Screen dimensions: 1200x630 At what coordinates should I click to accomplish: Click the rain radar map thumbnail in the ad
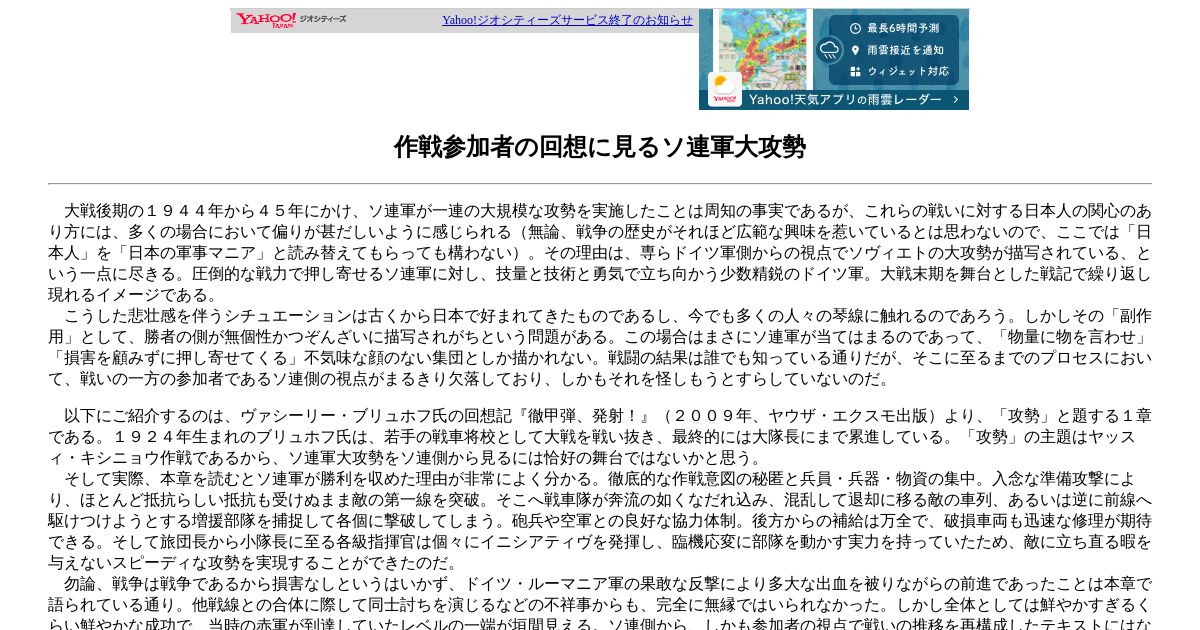coord(765,49)
